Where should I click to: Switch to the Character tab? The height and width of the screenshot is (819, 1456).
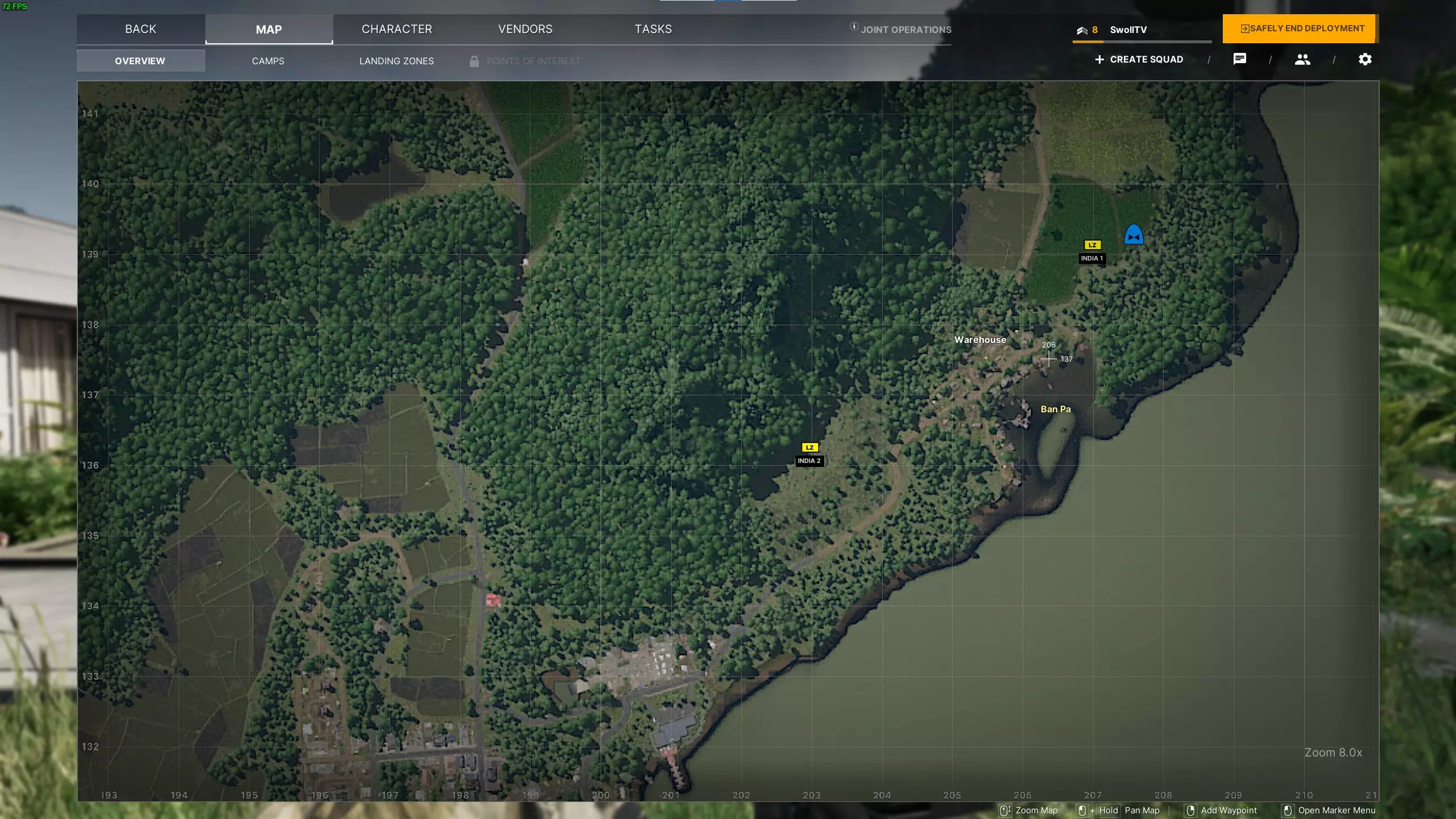click(397, 29)
